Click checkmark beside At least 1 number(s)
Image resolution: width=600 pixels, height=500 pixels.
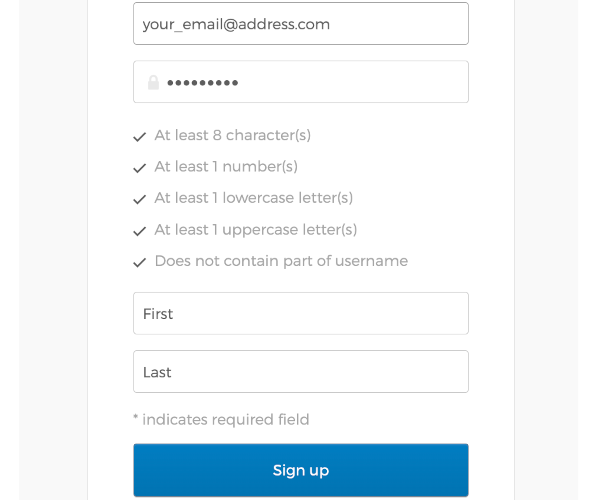pos(140,168)
